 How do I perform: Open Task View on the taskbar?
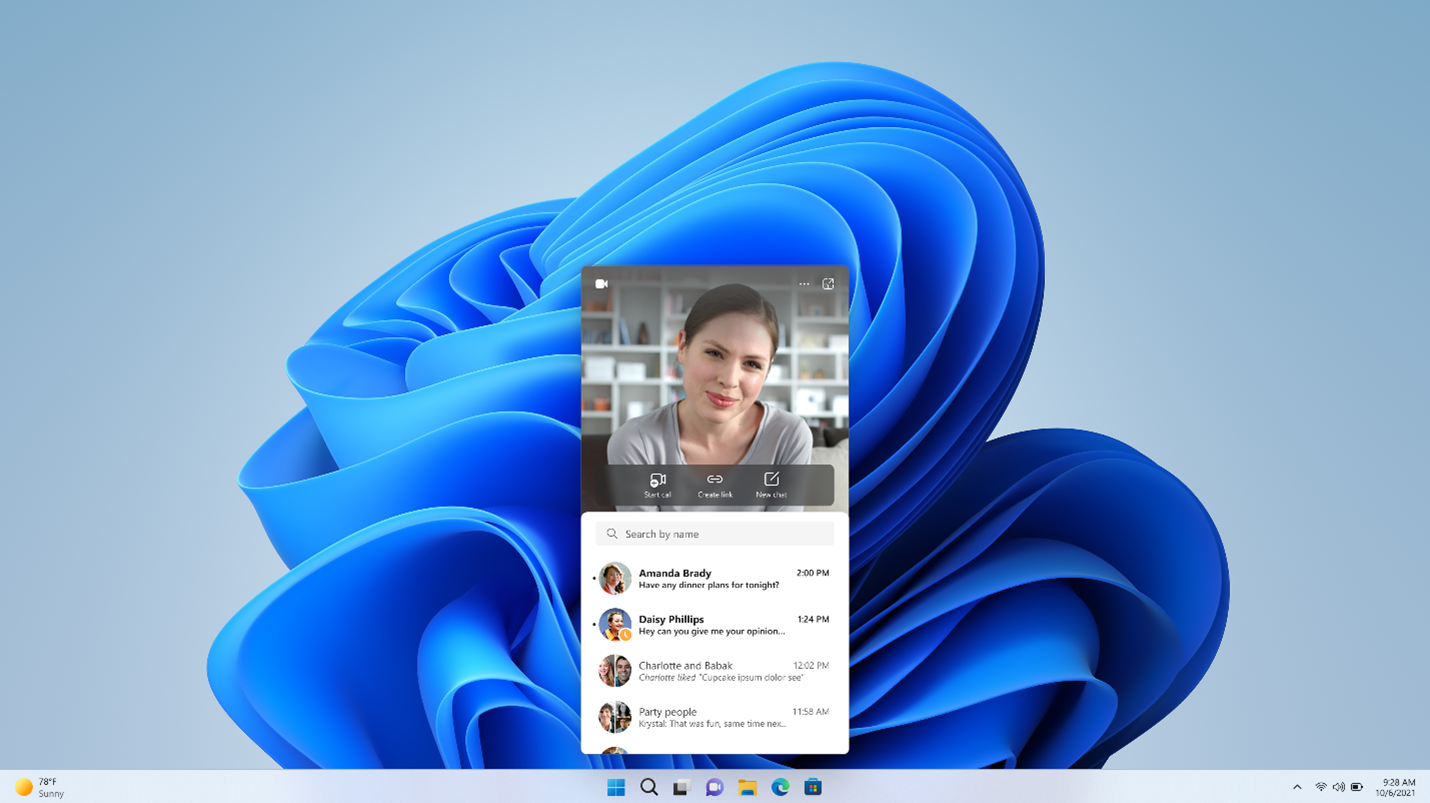(x=681, y=787)
